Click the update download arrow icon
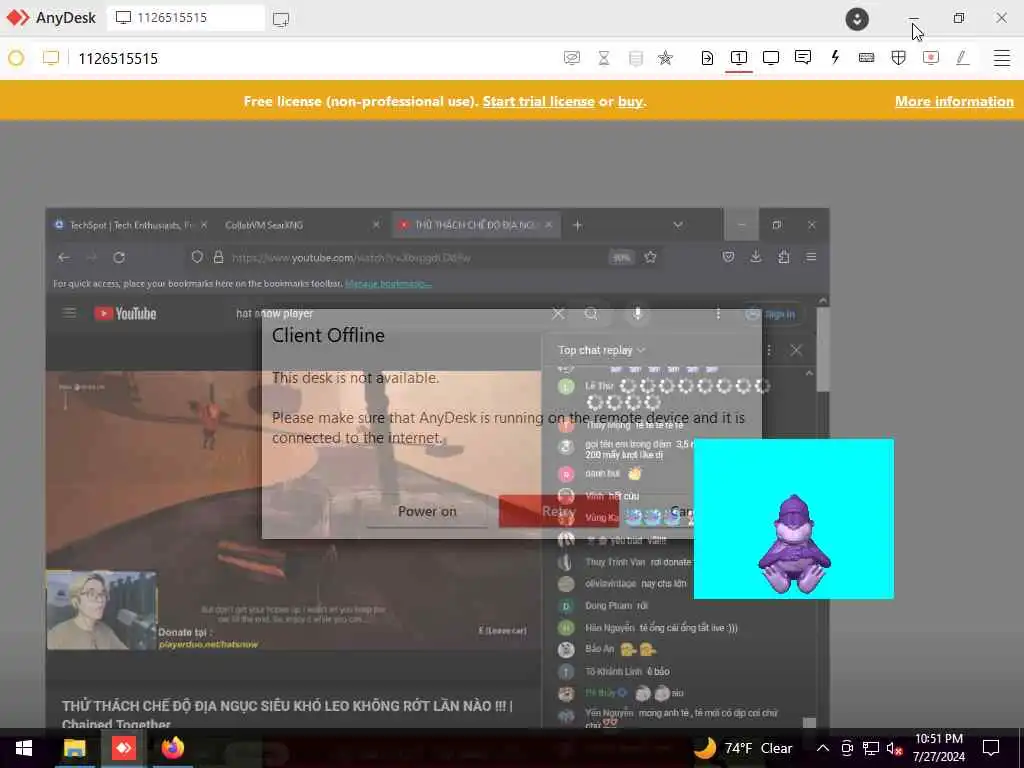Image resolution: width=1024 pixels, height=768 pixels. coord(857,18)
